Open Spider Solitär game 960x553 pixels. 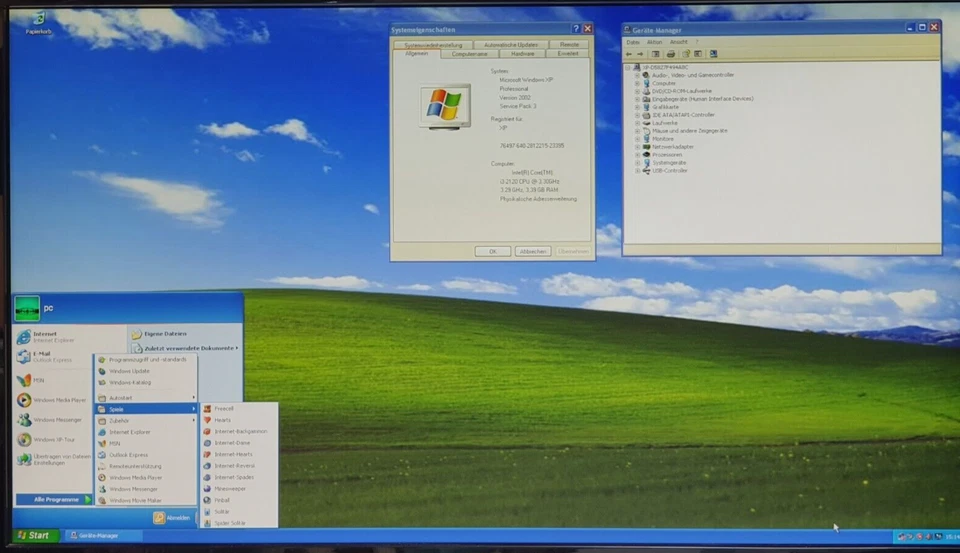click(239, 523)
